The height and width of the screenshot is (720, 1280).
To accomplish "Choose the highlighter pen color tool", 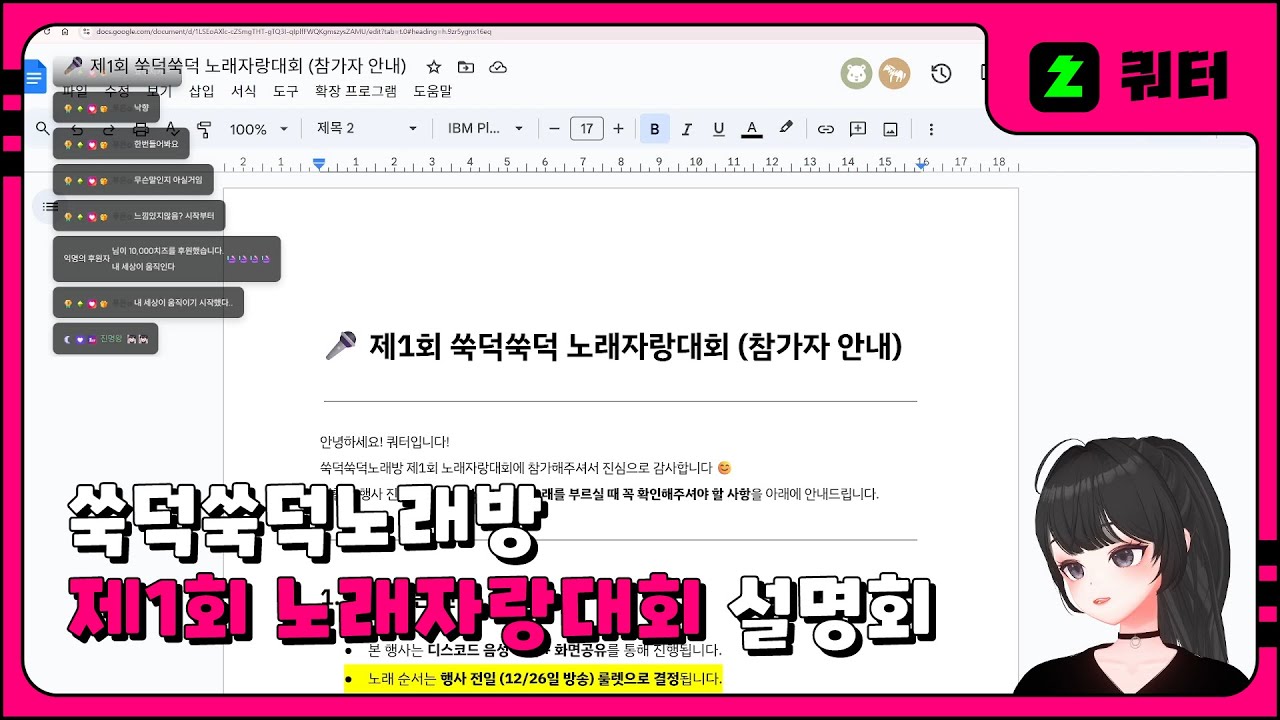I will point(786,128).
